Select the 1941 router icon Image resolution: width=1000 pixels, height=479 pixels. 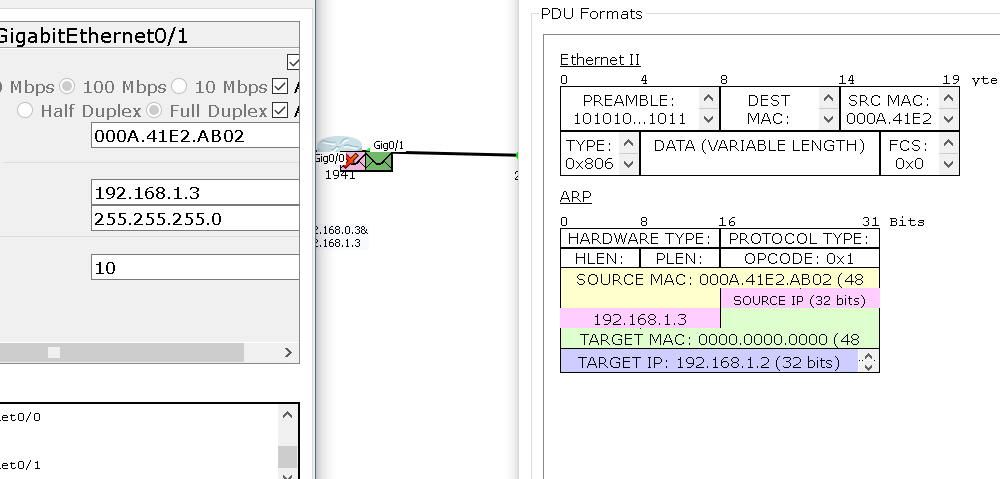pyautogui.click(x=340, y=145)
